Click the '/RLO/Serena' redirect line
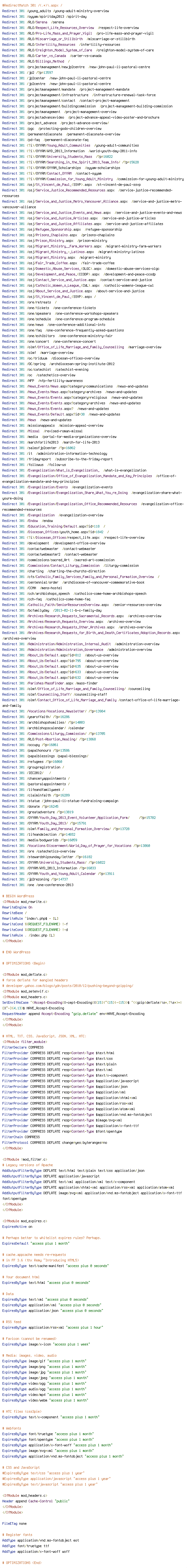The width and height of the screenshot is (187, 1568). pos(33,22)
